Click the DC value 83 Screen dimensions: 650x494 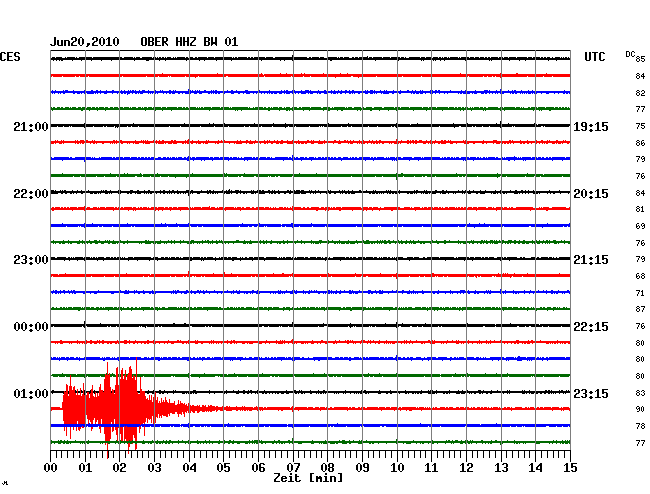coord(640,393)
